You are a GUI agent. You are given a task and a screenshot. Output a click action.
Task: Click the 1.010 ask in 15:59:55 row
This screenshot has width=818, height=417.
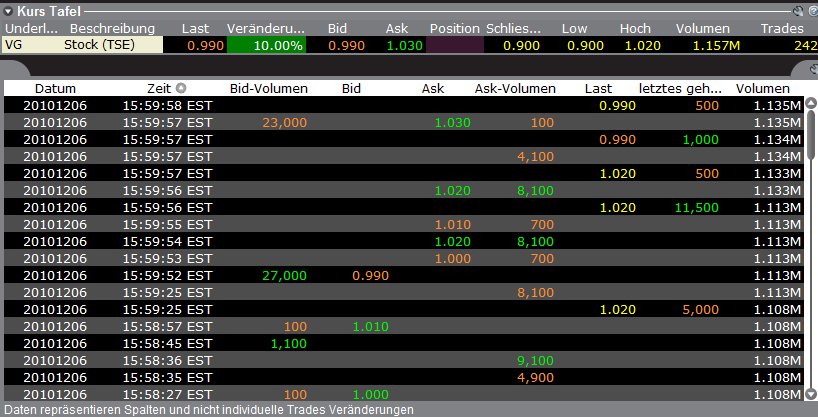[453, 224]
